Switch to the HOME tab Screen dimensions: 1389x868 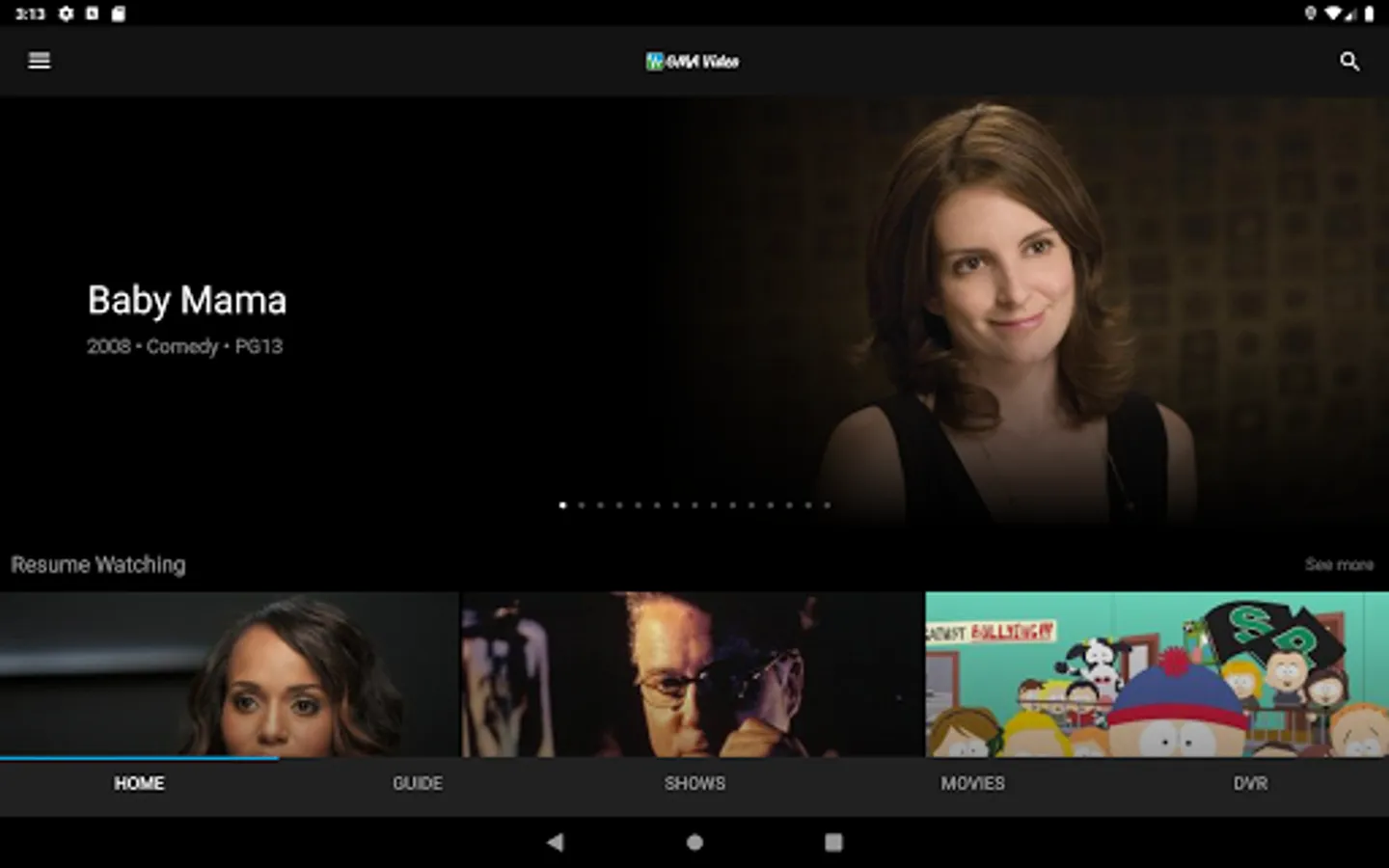139,783
